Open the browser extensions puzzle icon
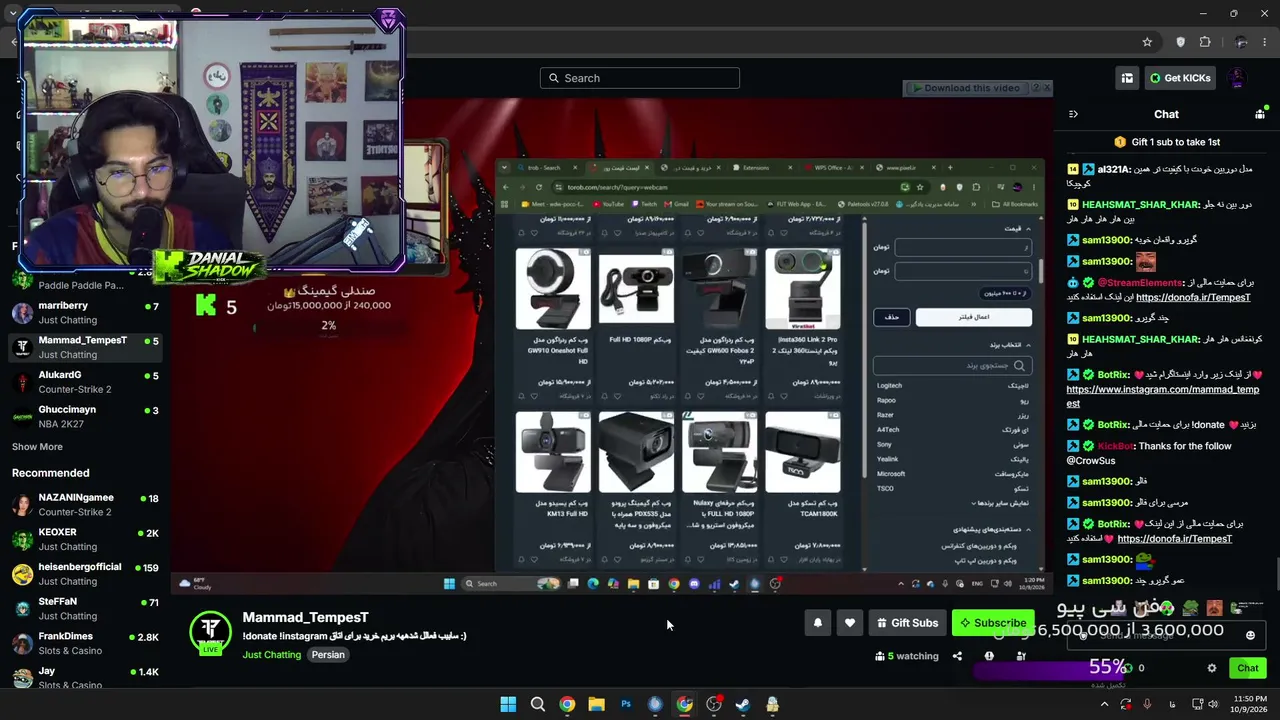Screen dimensions: 1280x720 click(x=1205, y=42)
